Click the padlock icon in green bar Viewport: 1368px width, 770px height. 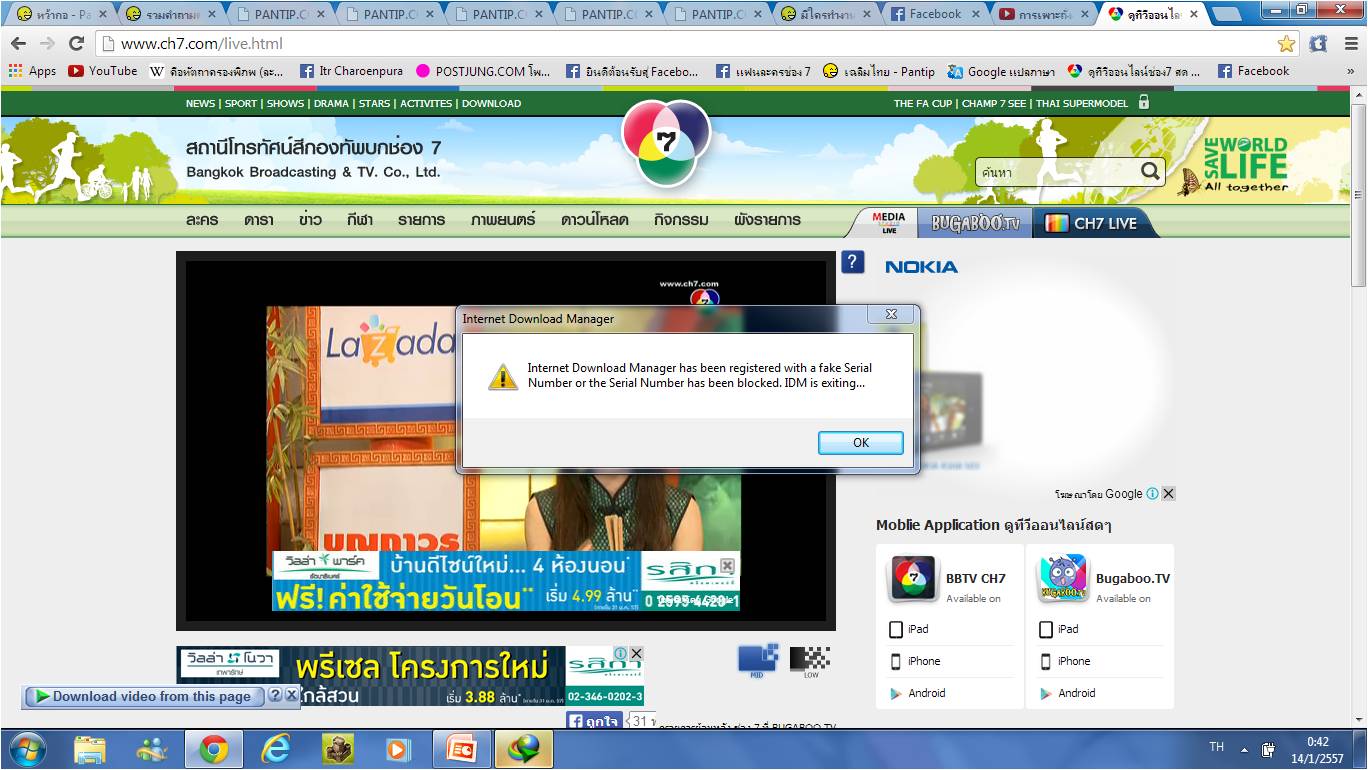1144,102
